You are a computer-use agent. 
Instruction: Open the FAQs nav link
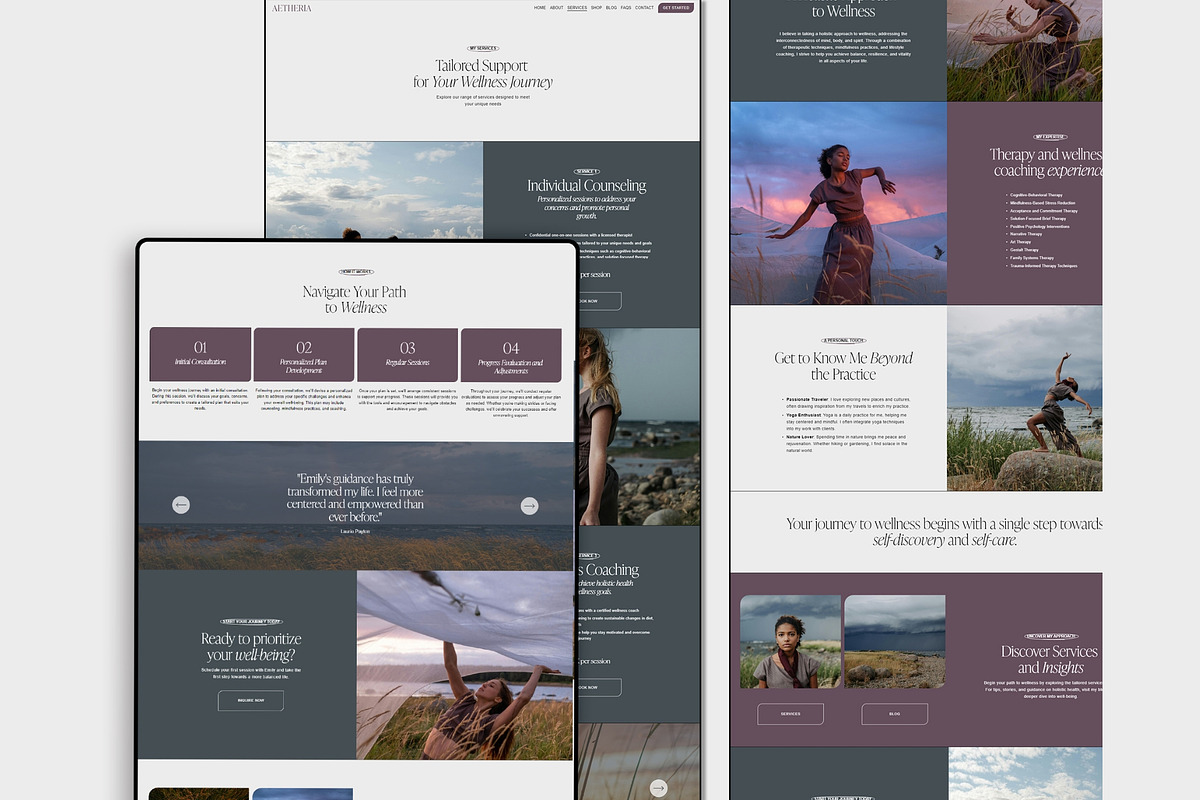[626, 8]
